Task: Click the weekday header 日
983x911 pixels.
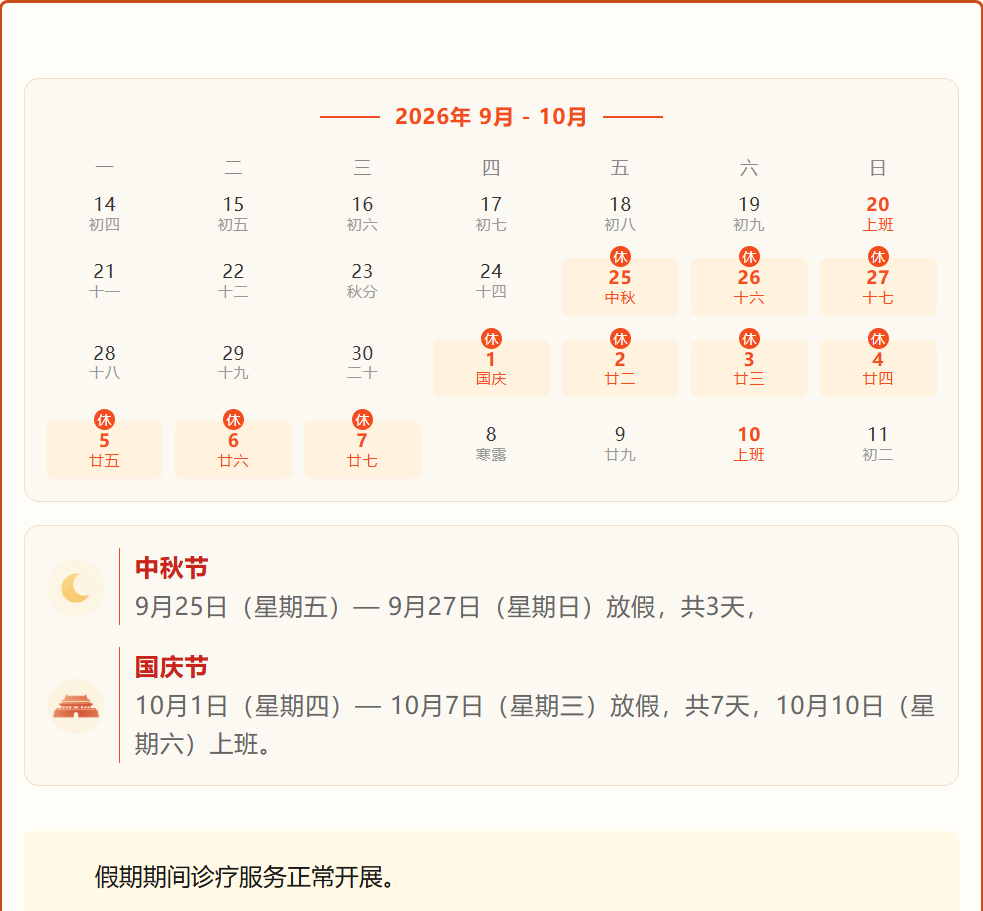Action: [878, 167]
